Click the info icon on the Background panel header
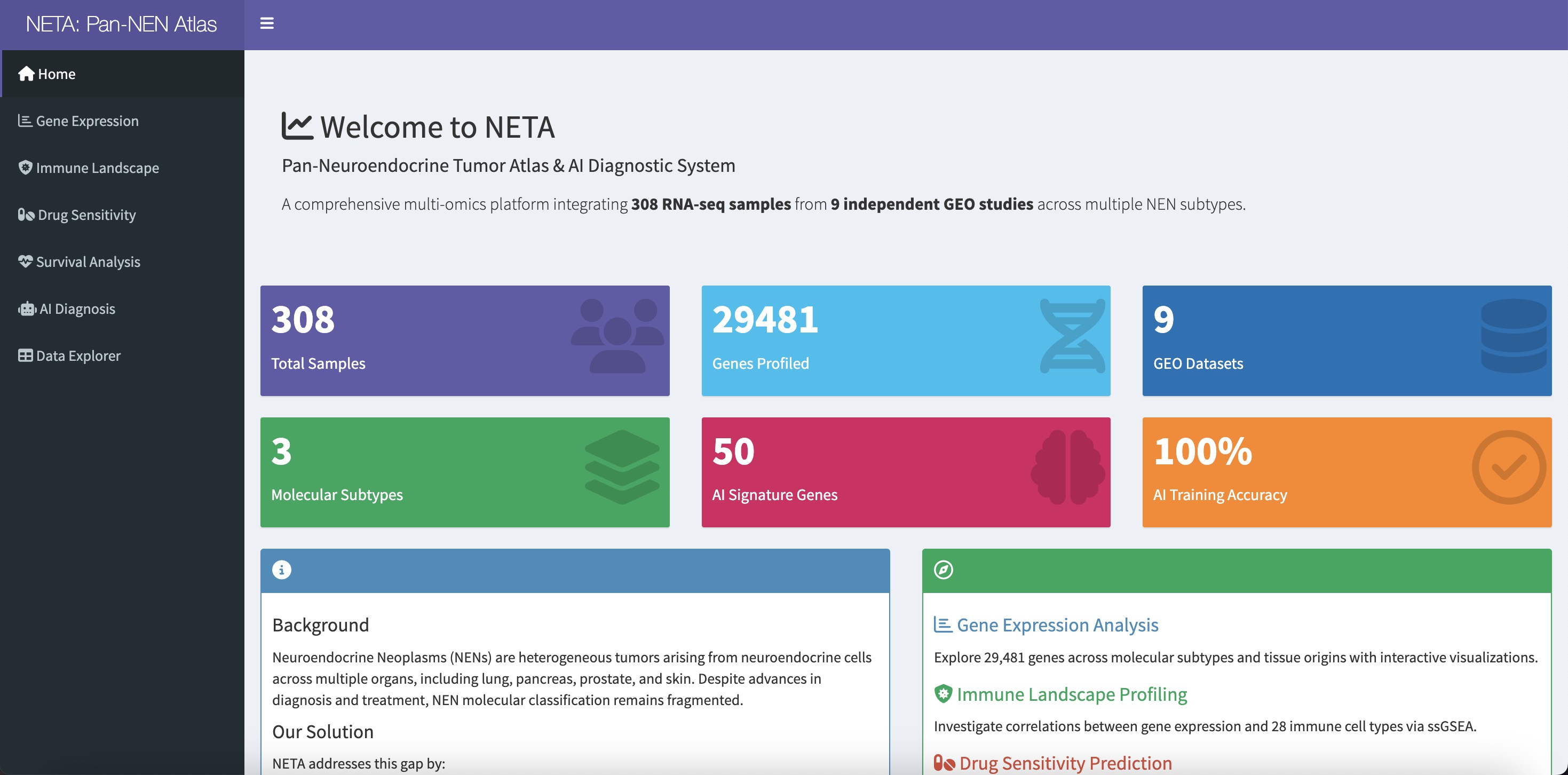Screen dimensions: 1568x775 click(281, 570)
